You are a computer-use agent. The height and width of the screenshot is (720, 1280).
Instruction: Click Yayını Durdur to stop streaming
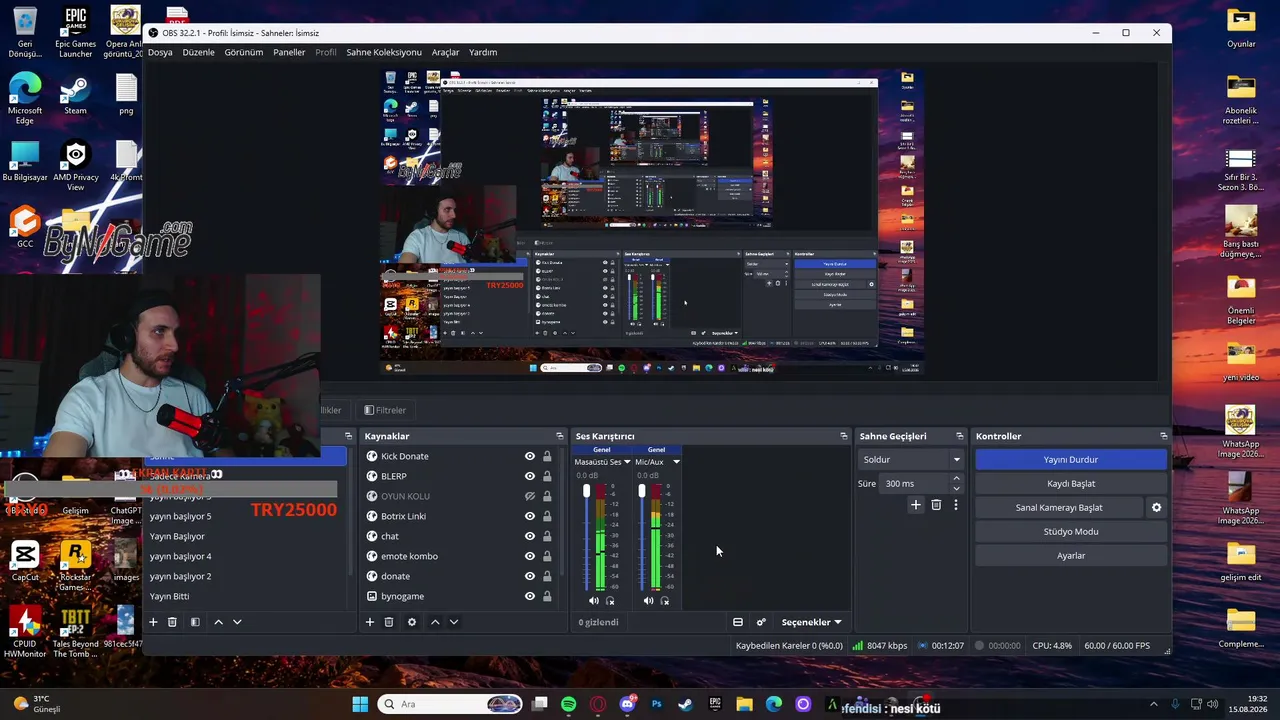pyautogui.click(x=1071, y=460)
